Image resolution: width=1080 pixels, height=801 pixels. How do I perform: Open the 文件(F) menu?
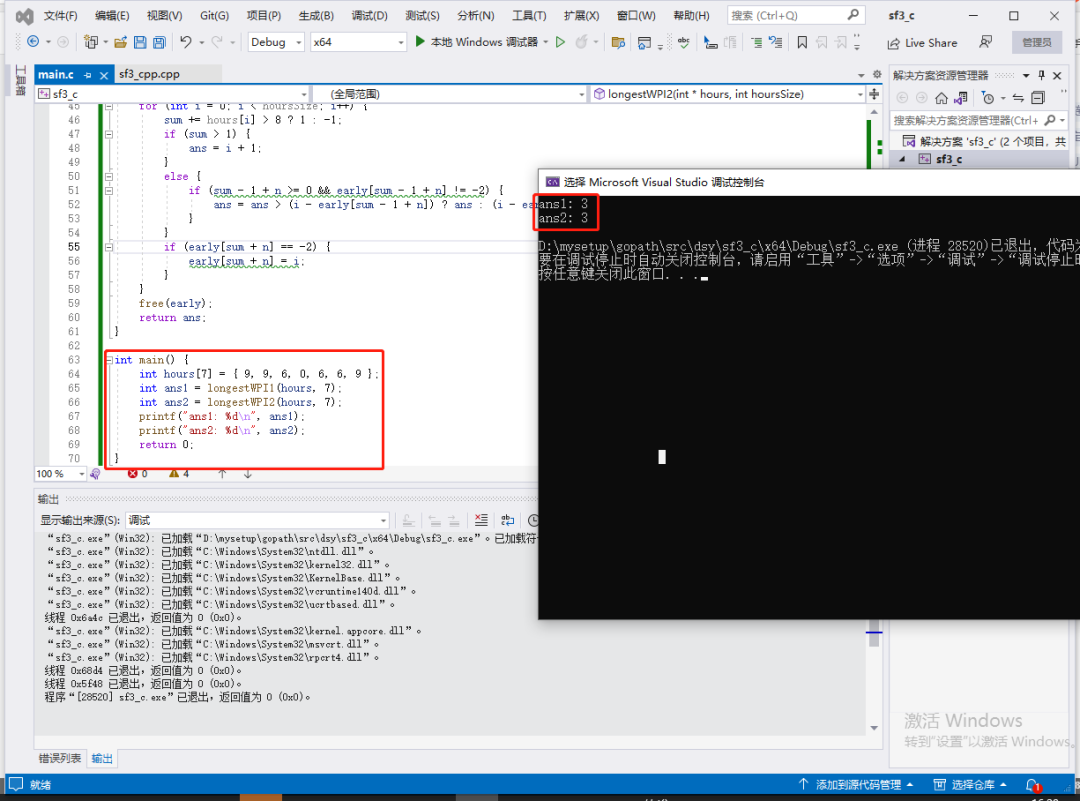pos(61,15)
